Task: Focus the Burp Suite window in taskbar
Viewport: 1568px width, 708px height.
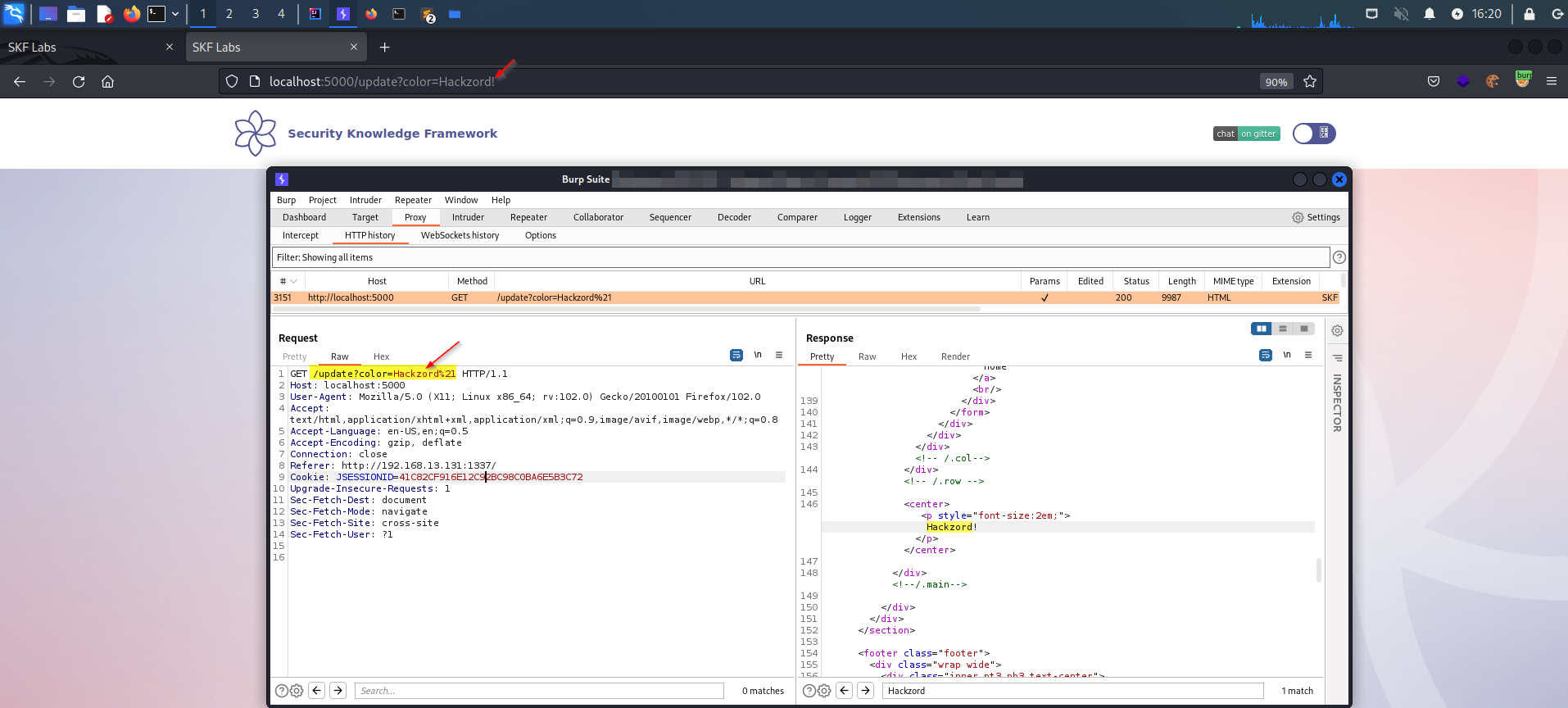Action: click(343, 14)
